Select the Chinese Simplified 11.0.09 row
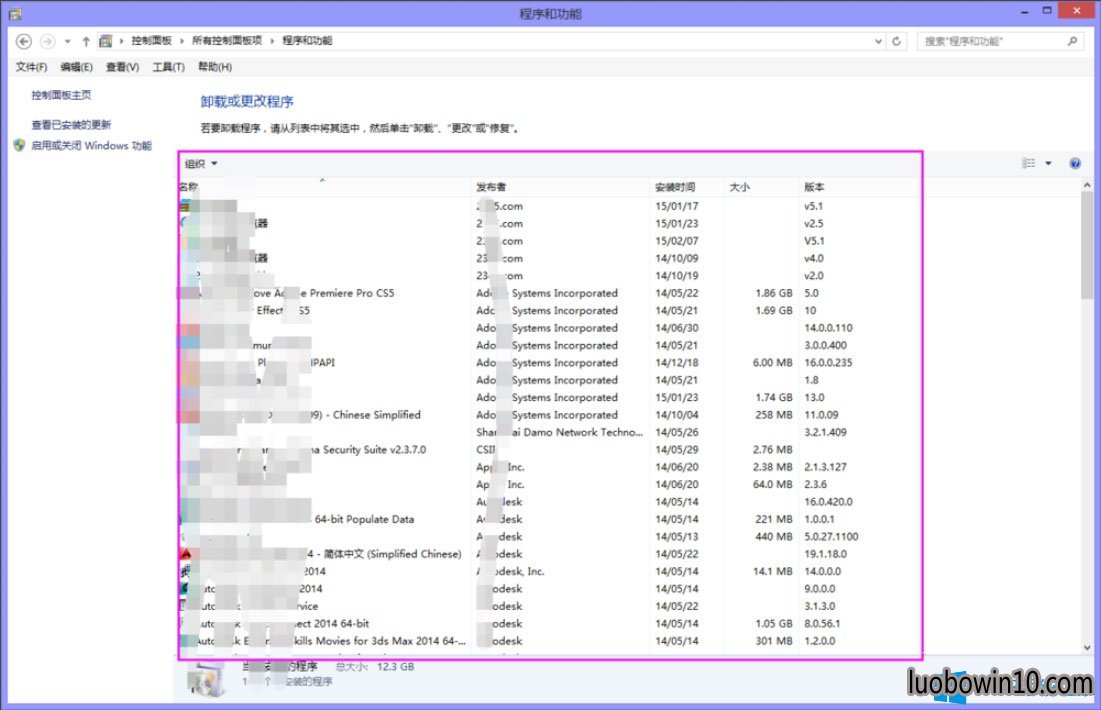Viewport: 1101px width, 710px height. [x=549, y=415]
